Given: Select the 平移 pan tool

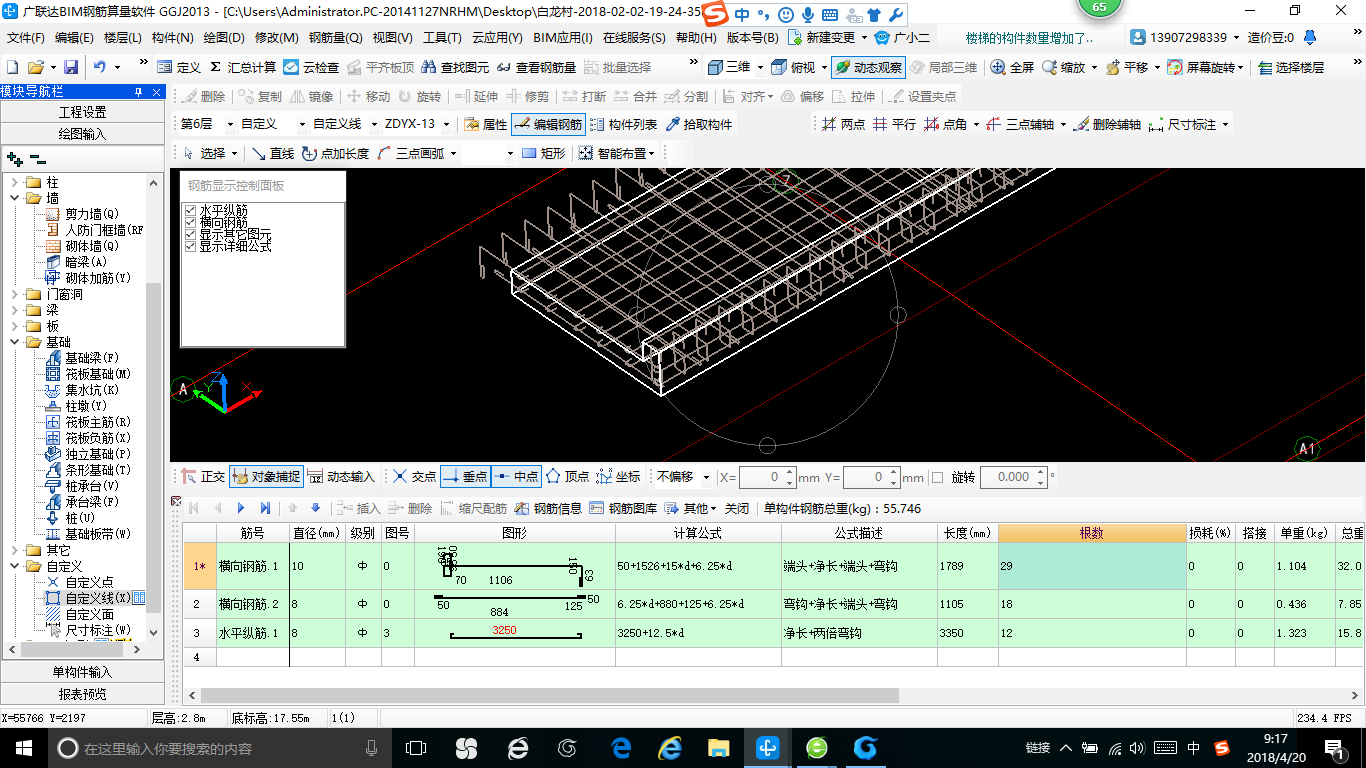Looking at the screenshot, I should pyautogui.click(x=1127, y=67).
